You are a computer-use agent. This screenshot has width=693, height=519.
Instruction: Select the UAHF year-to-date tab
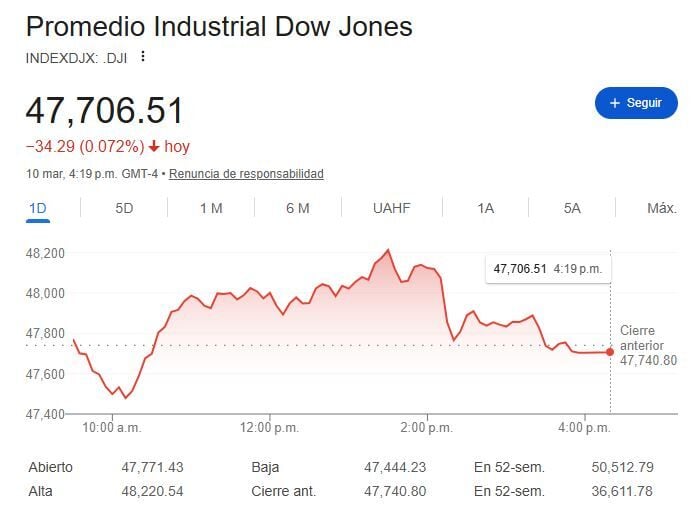click(x=391, y=208)
